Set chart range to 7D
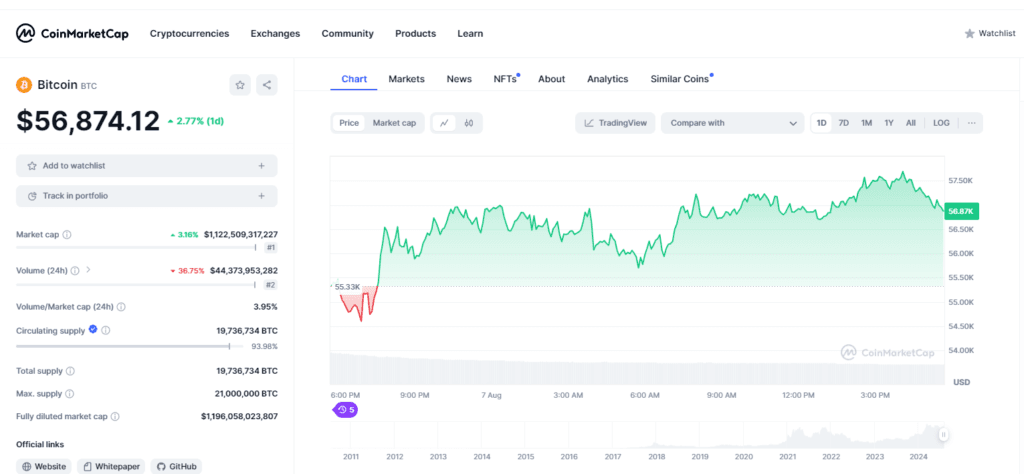 pos(844,123)
